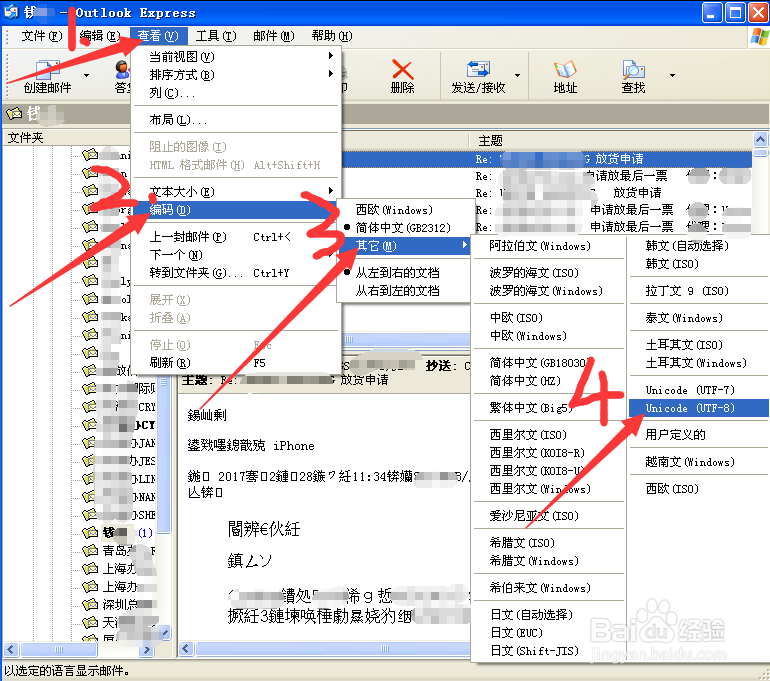
Task: Select 从右到左的文档 option
Action: (x=404, y=291)
